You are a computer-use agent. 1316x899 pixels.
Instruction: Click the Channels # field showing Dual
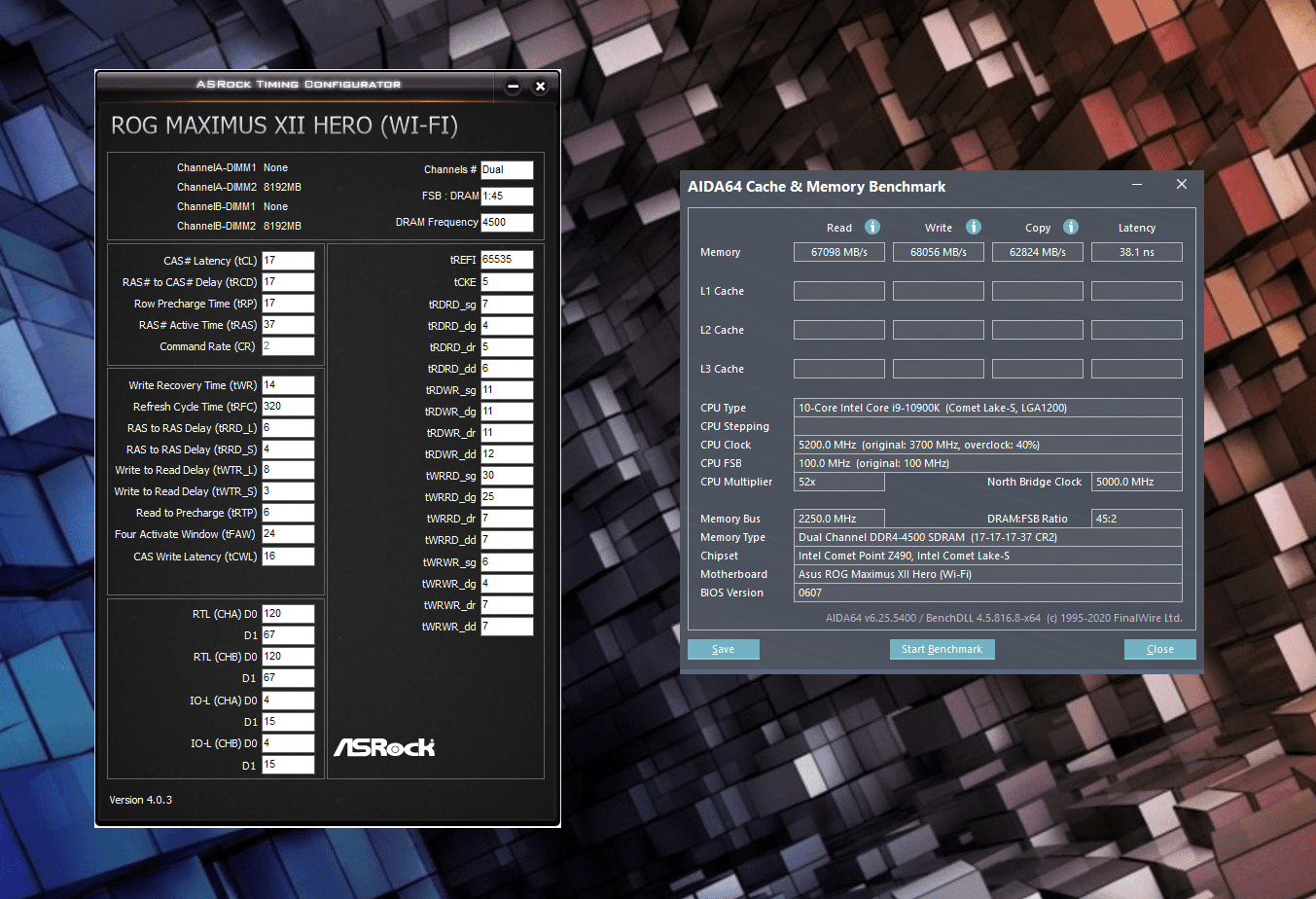pos(507,169)
